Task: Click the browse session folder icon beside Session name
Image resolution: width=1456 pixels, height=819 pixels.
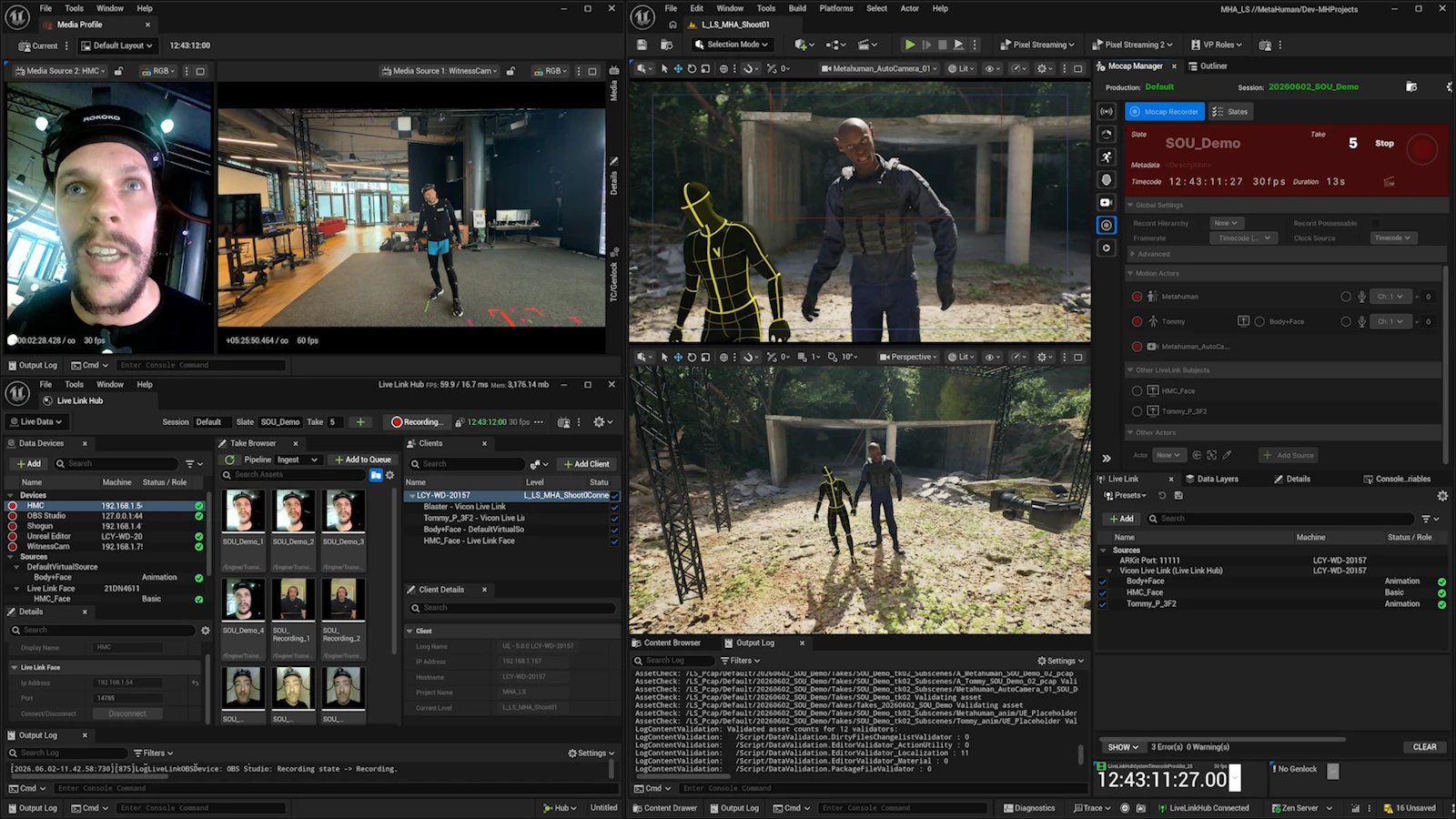Action: [x=1411, y=87]
